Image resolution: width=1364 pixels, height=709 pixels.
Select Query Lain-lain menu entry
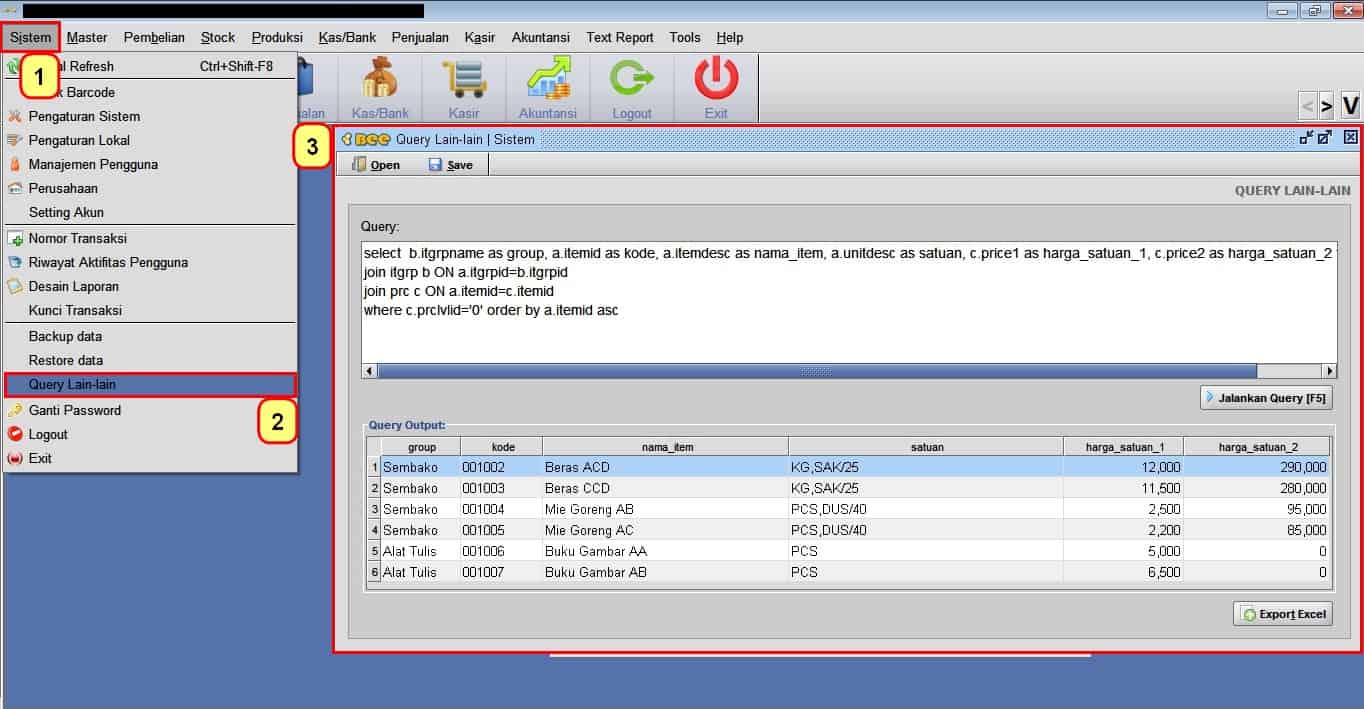(150, 384)
